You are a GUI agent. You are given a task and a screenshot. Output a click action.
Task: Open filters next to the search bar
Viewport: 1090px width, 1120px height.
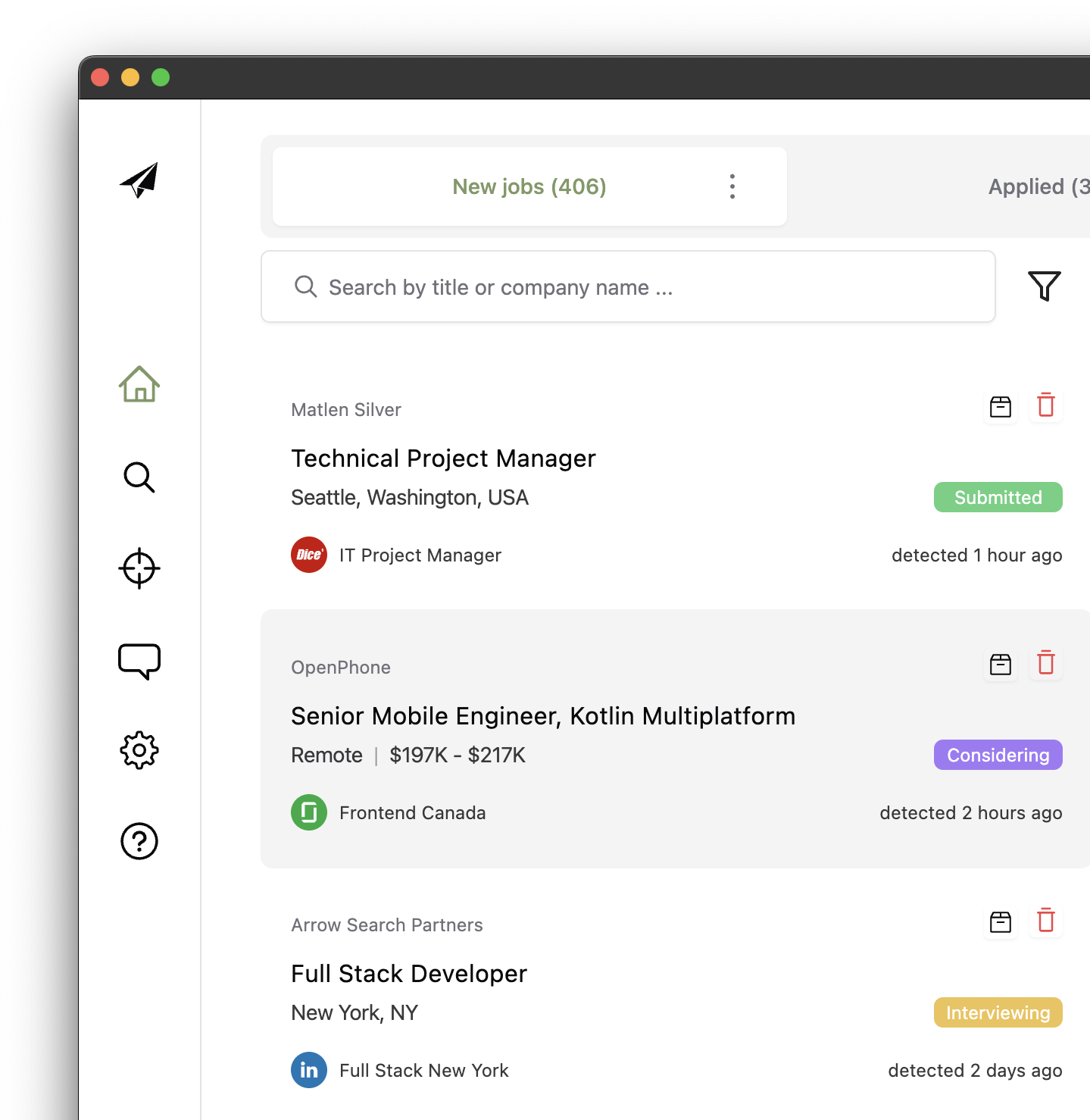pyautogui.click(x=1045, y=286)
